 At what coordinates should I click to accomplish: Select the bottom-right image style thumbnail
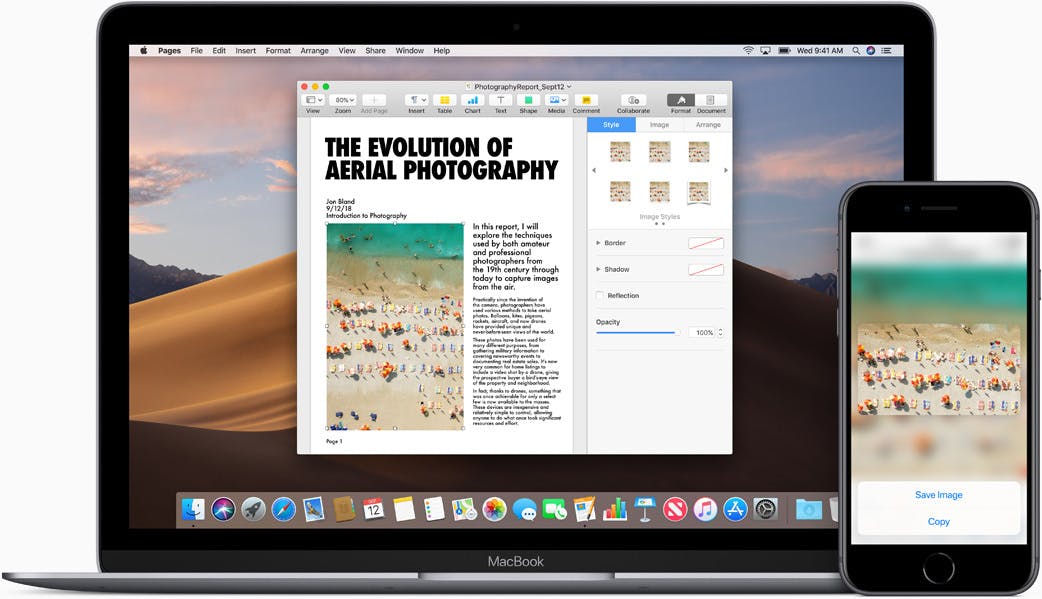point(698,192)
